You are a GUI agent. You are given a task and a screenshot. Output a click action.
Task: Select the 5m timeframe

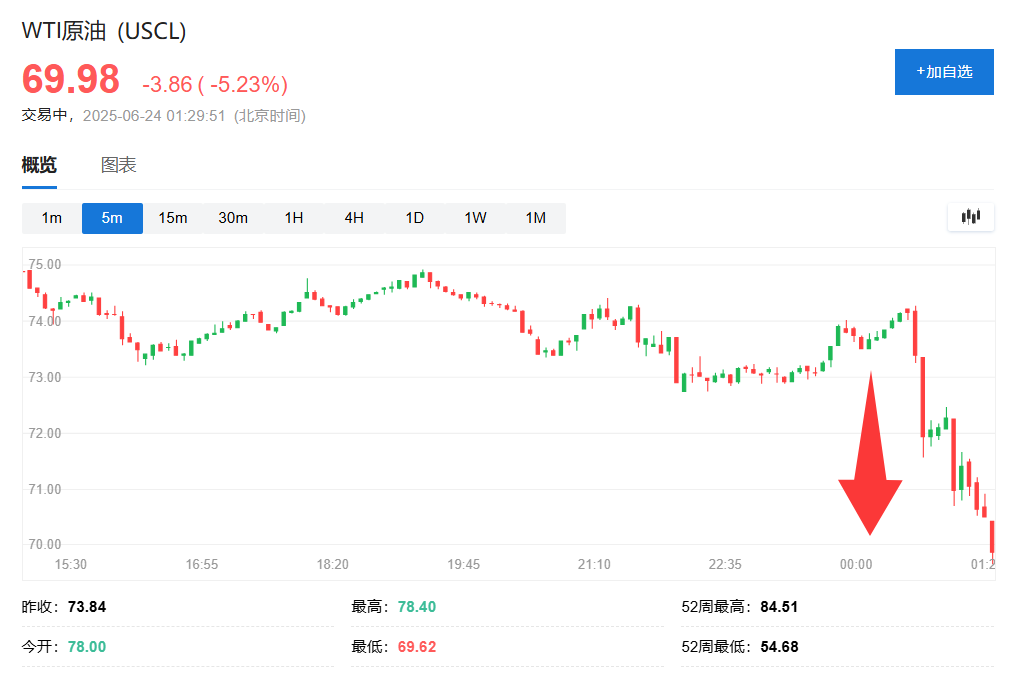click(112, 218)
